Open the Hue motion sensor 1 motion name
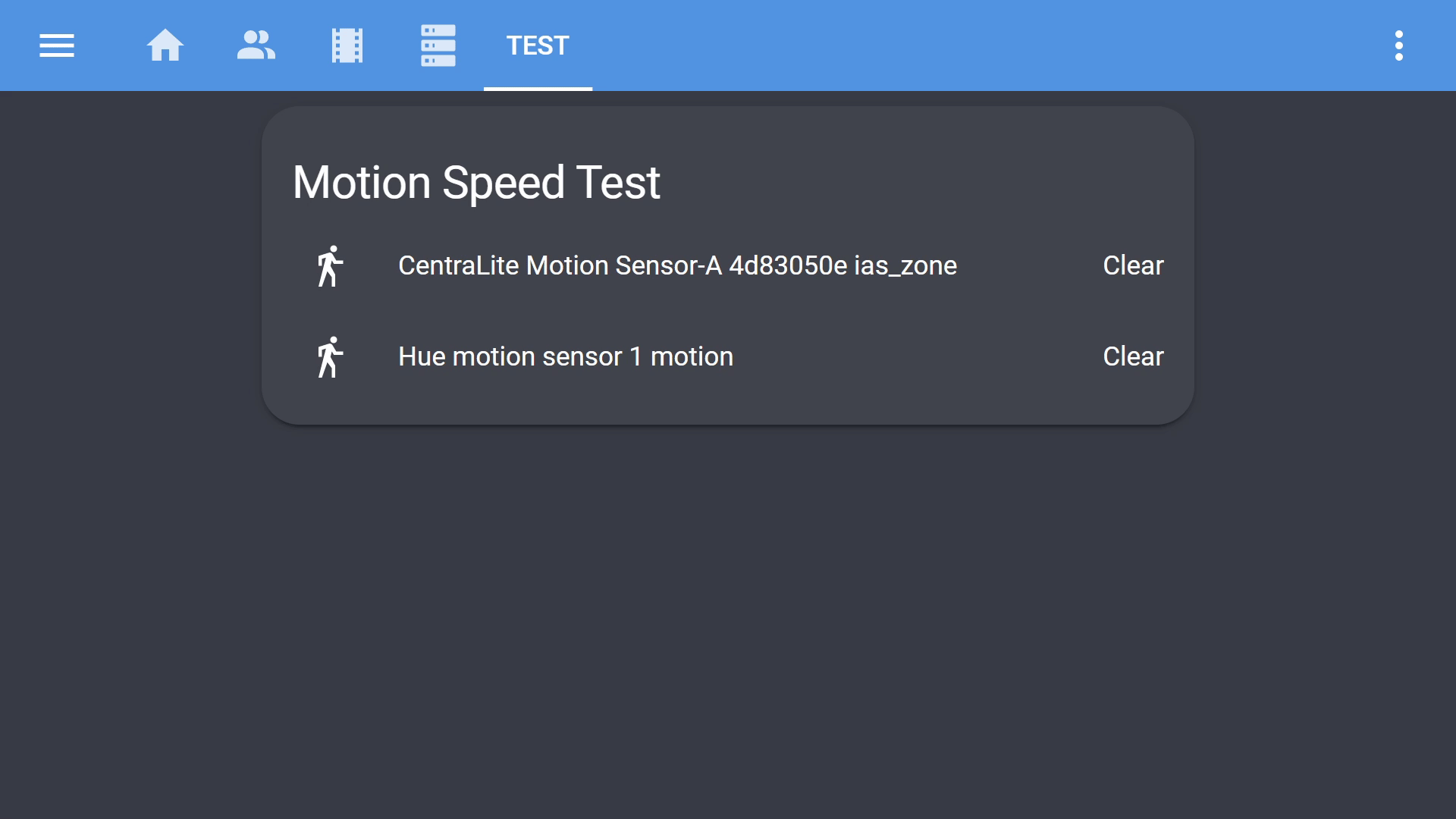 pos(566,357)
